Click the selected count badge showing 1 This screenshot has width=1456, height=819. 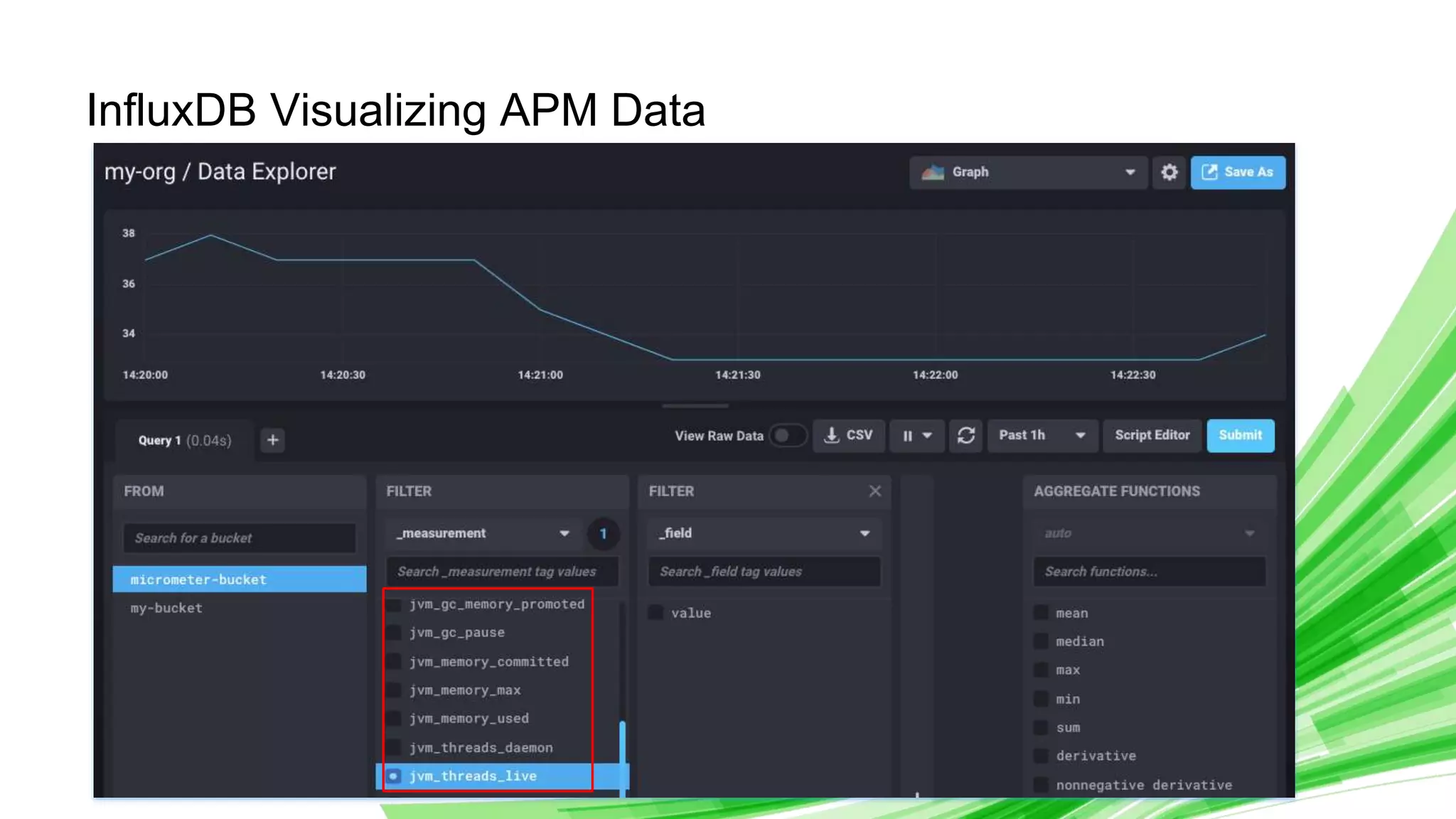click(603, 534)
